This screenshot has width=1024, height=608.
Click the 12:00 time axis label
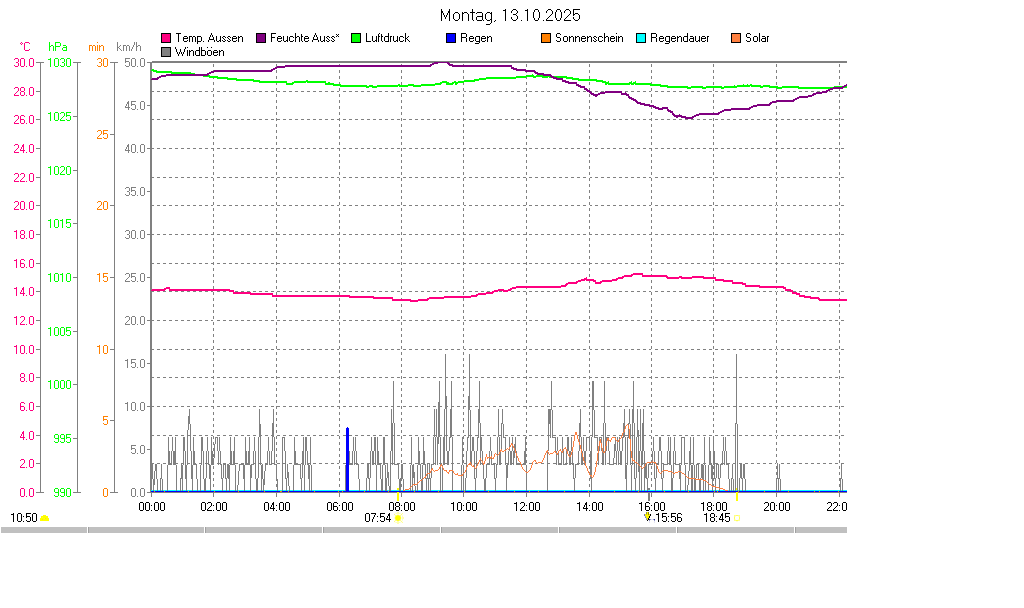[x=526, y=506]
